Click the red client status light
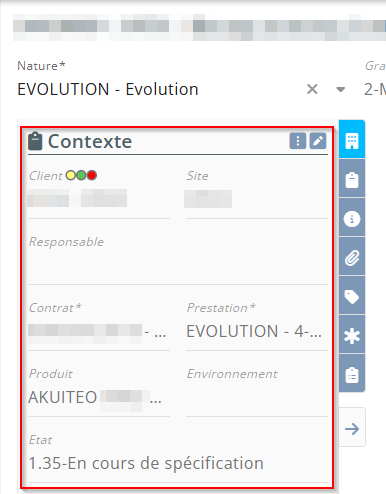 (x=92, y=175)
